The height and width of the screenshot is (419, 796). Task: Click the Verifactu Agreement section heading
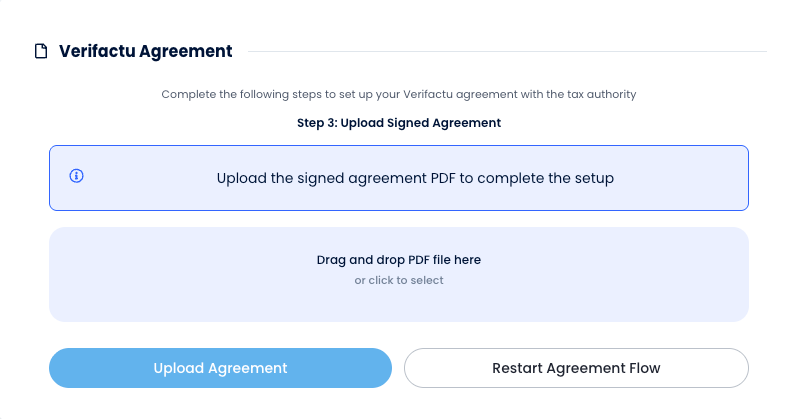click(145, 51)
